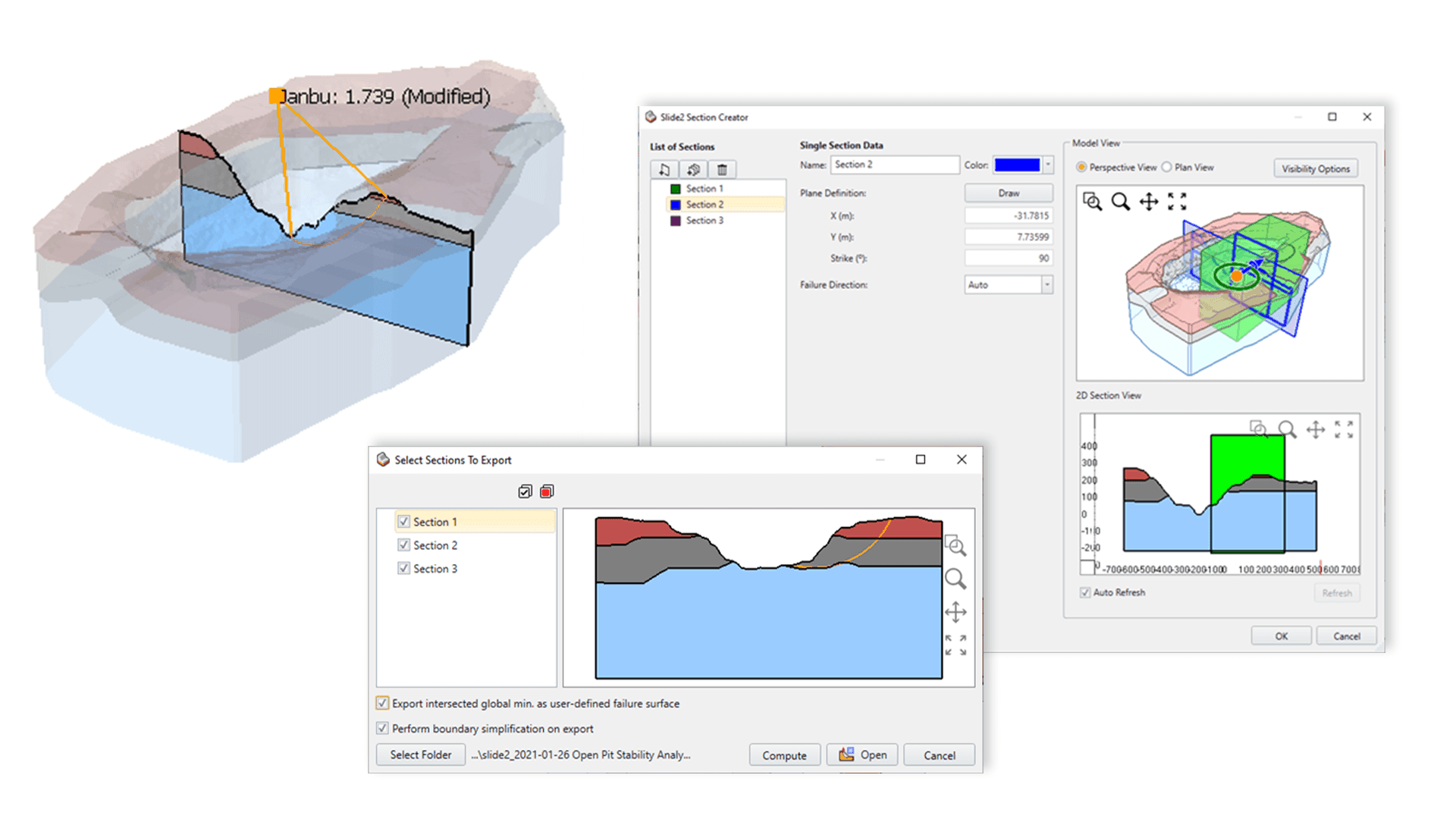This screenshot has height=819, width=1456.
Task: Click the export folder path text
Action: 580,755
